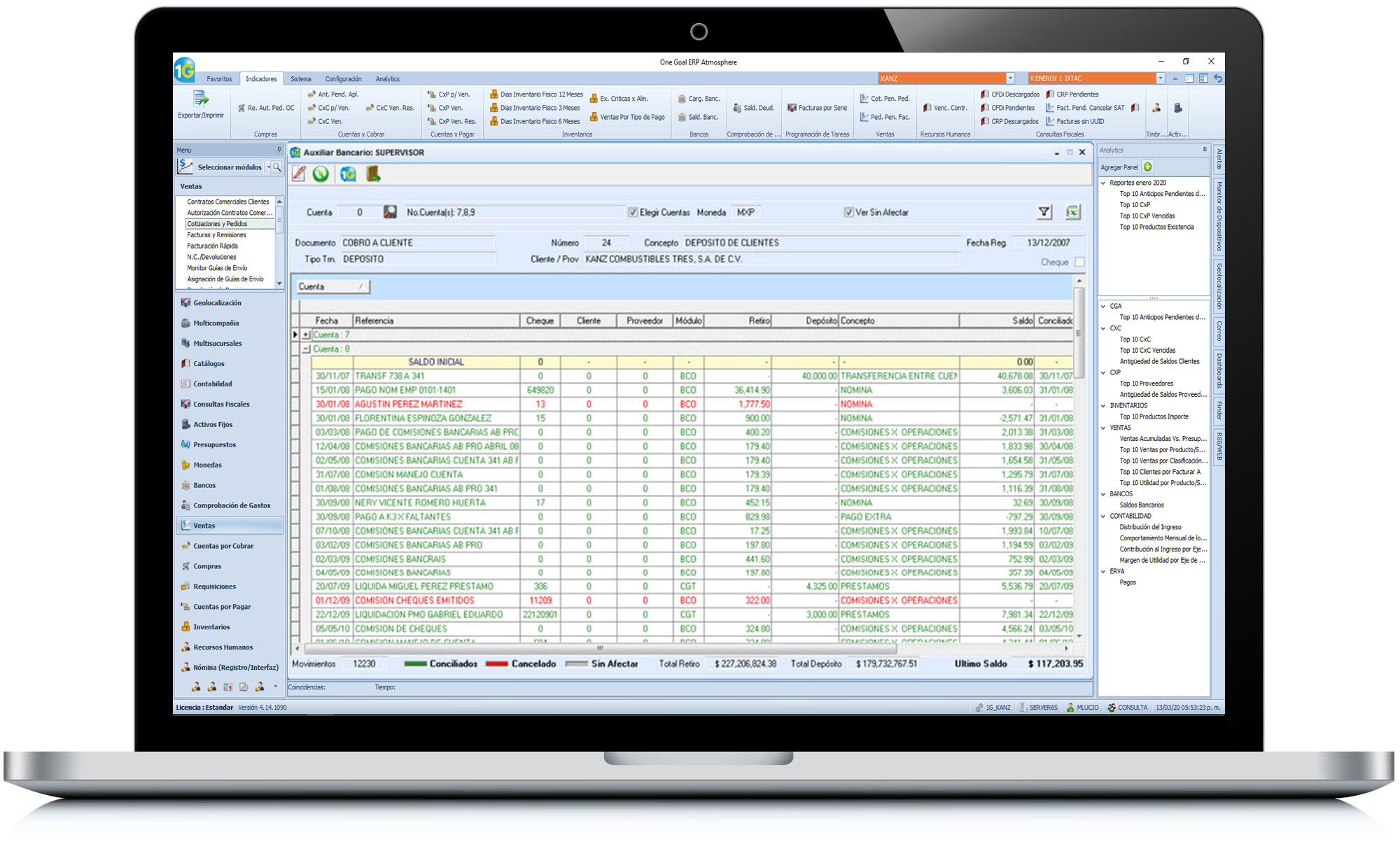Click the account search icon next to Cuenta
This screenshot has width=1400, height=842.
click(391, 212)
